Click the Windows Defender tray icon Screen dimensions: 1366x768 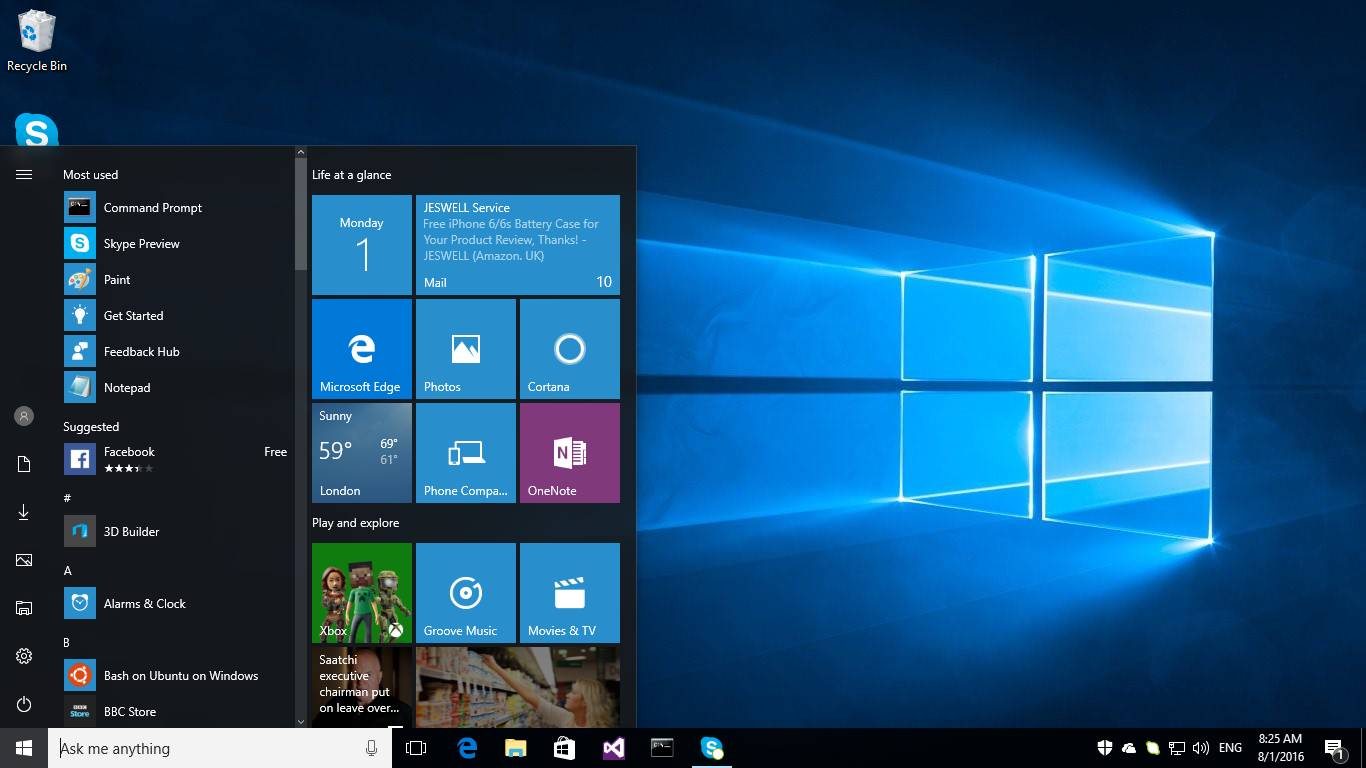tap(1105, 748)
